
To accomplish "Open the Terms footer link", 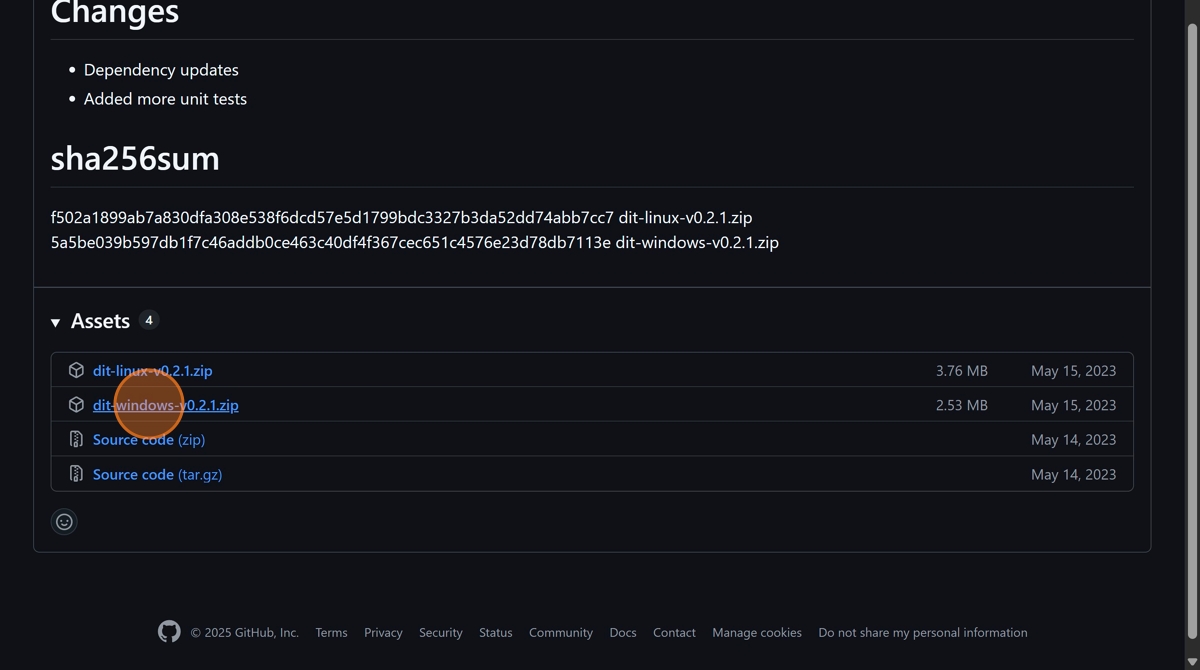I will (x=331, y=633).
